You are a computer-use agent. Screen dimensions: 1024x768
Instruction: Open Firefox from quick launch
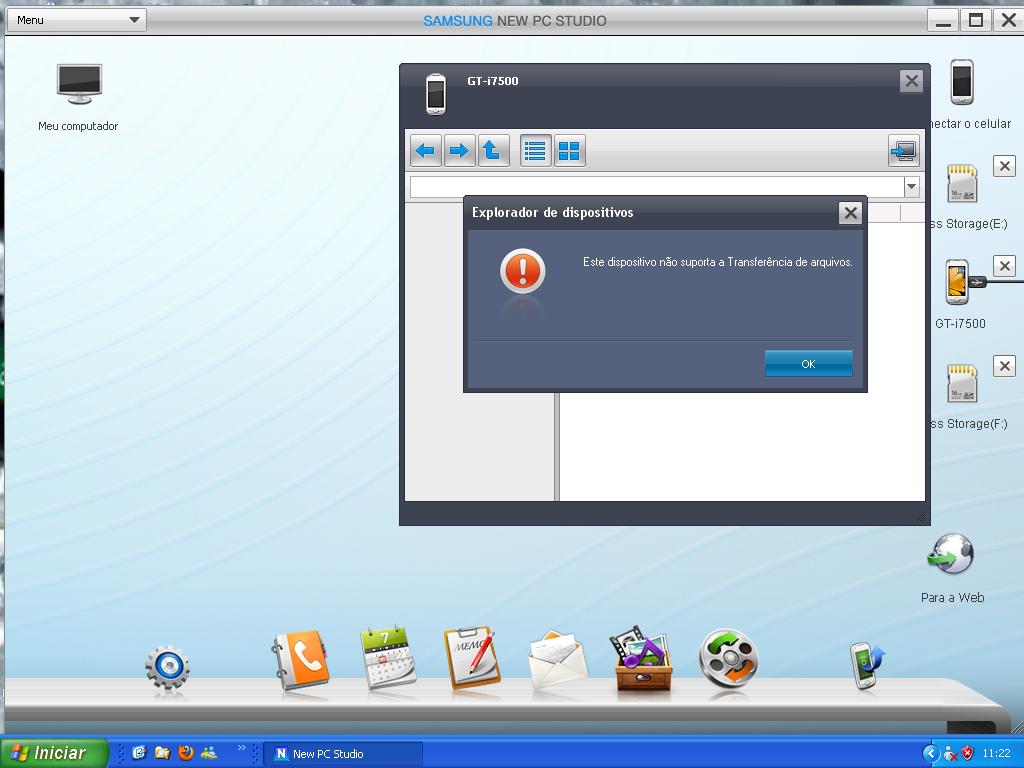186,753
